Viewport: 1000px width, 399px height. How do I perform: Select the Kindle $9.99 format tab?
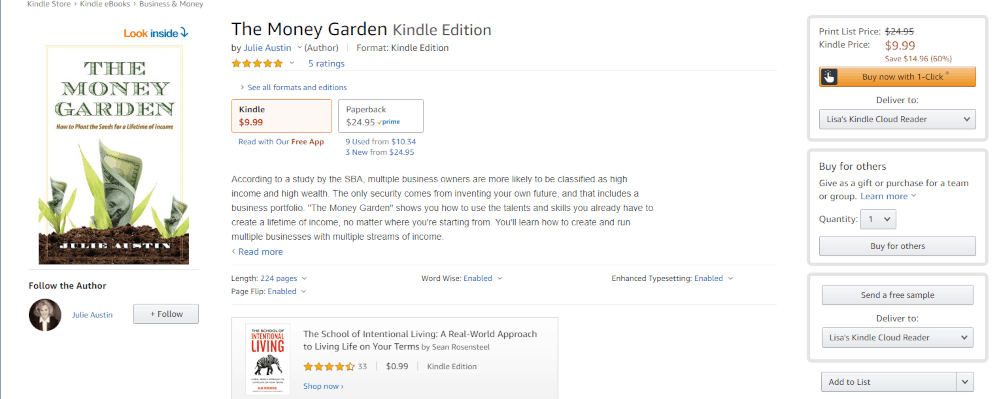tap(281, 116)
